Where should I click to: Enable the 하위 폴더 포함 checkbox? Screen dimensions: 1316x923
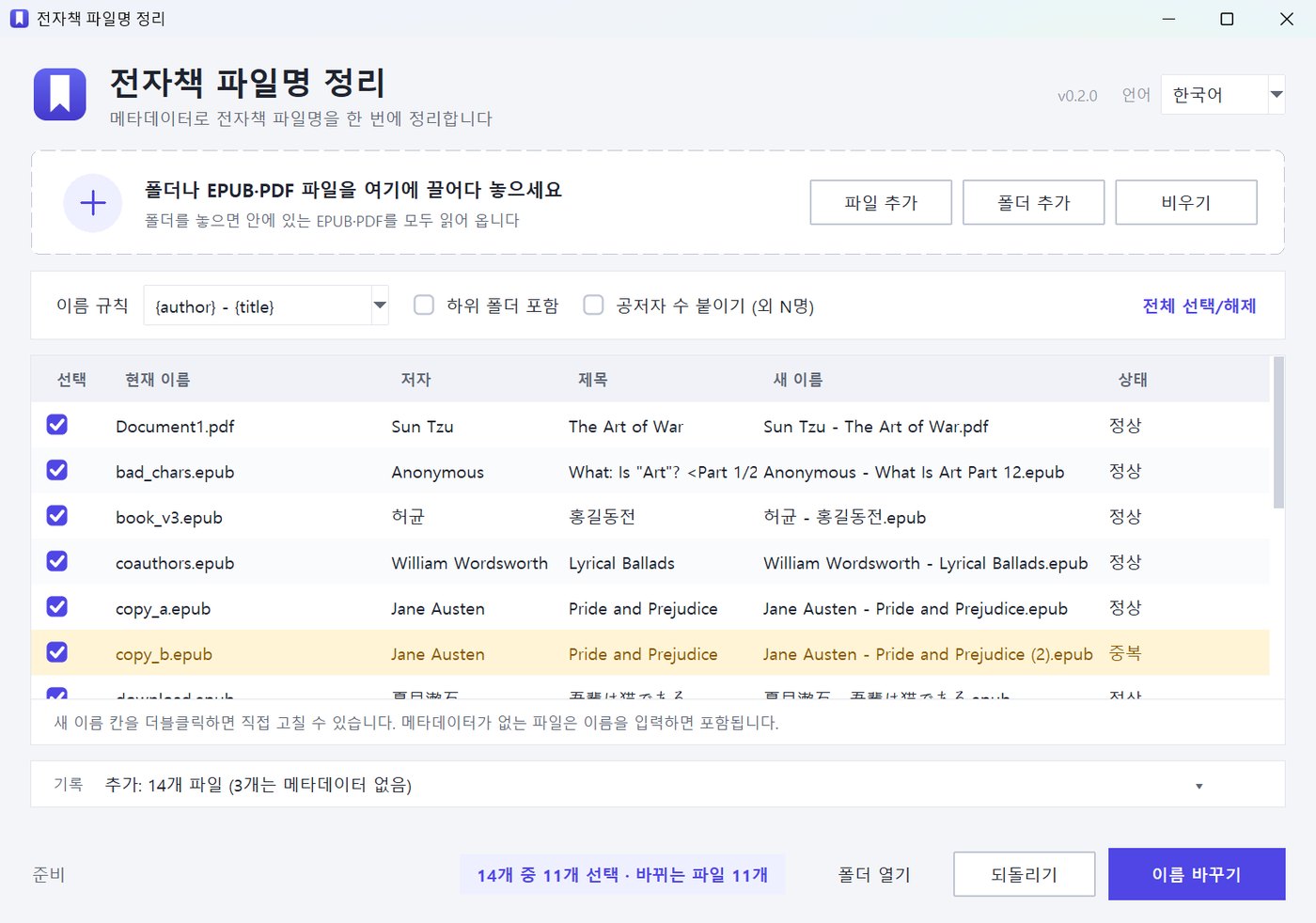(x=424, y=305)
